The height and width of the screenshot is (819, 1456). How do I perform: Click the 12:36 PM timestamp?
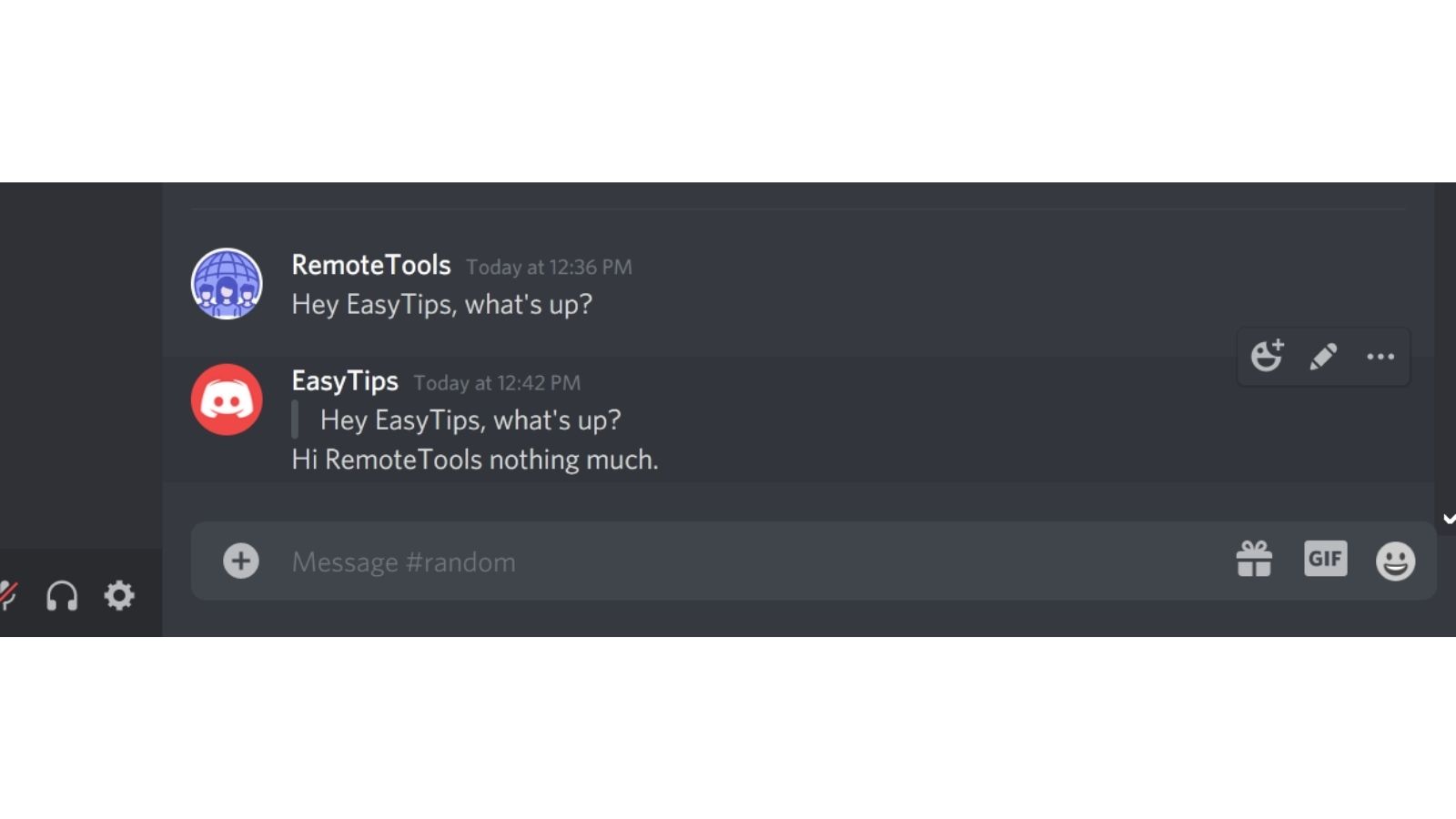(x=549, y=268)
